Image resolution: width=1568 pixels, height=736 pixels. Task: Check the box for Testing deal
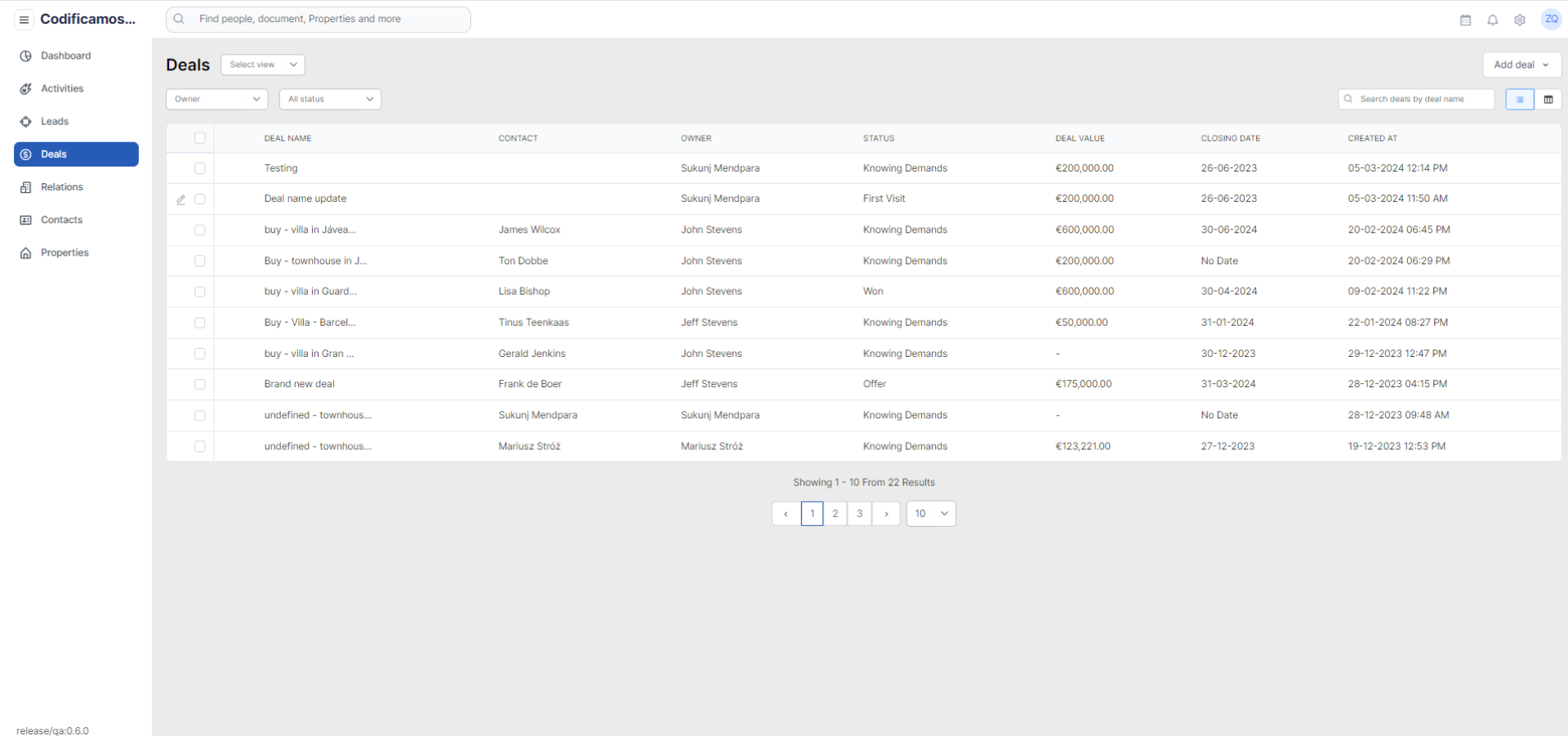[199, 168]
